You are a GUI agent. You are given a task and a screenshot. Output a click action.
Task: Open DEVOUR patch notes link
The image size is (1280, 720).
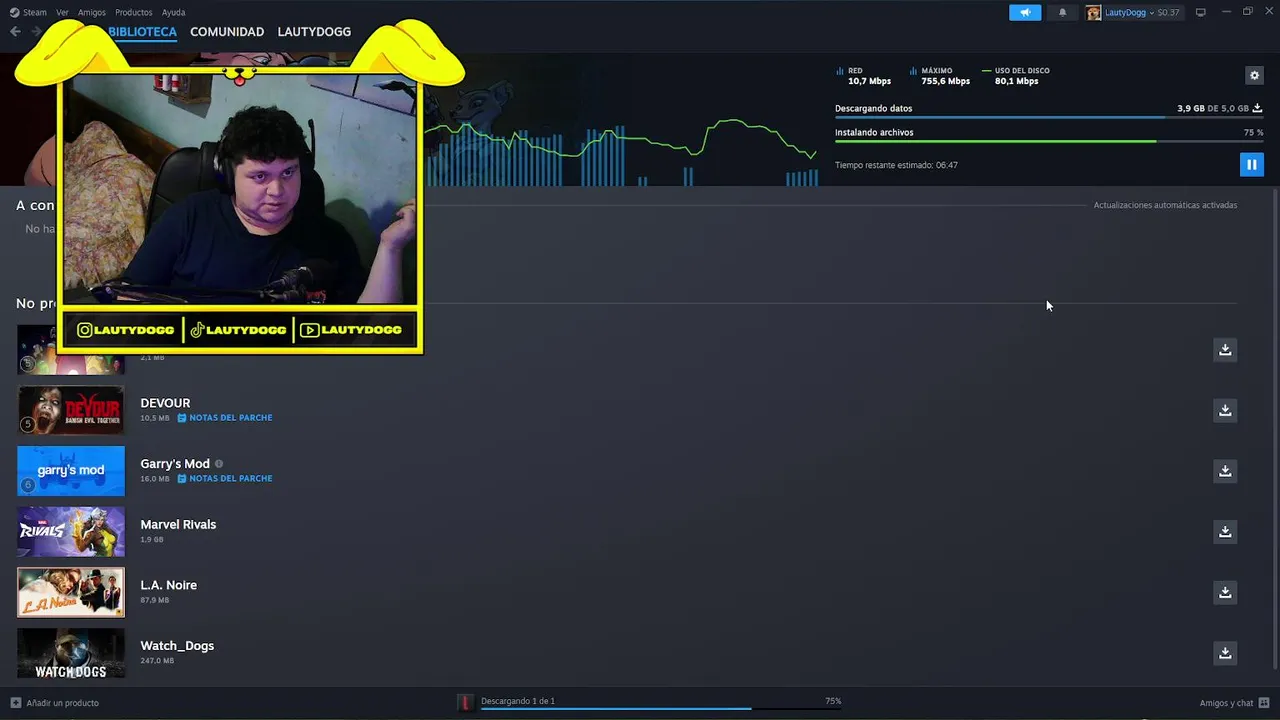coord(225,418)
